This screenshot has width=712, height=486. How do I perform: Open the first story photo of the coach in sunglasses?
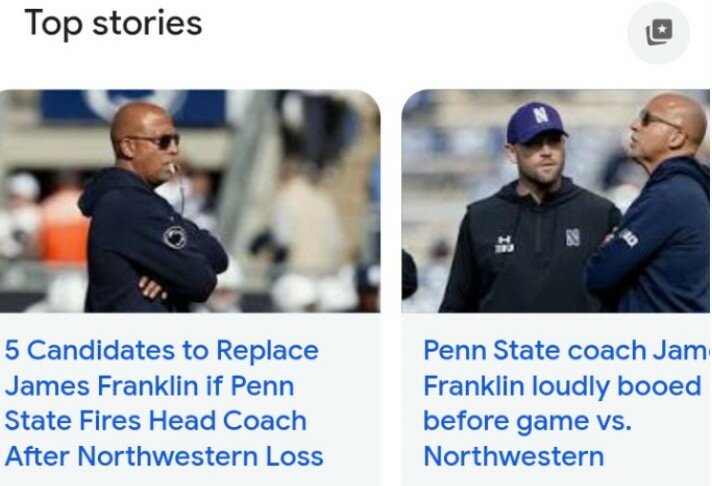190,200
